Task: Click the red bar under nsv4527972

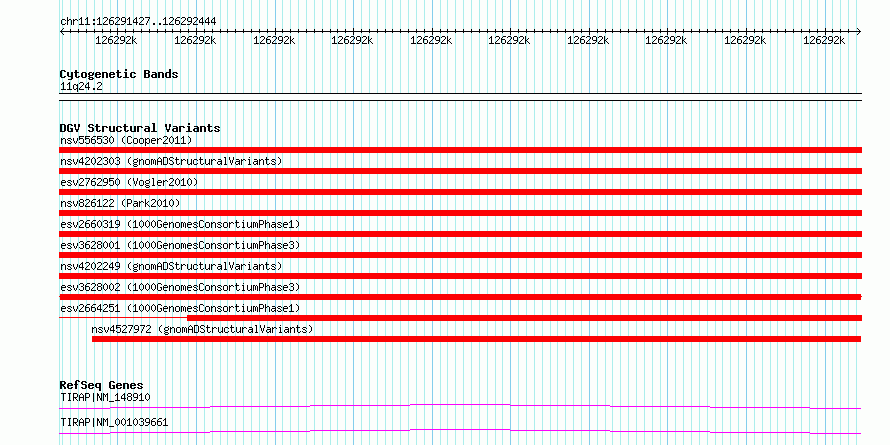Action: (x=476, y=339)
